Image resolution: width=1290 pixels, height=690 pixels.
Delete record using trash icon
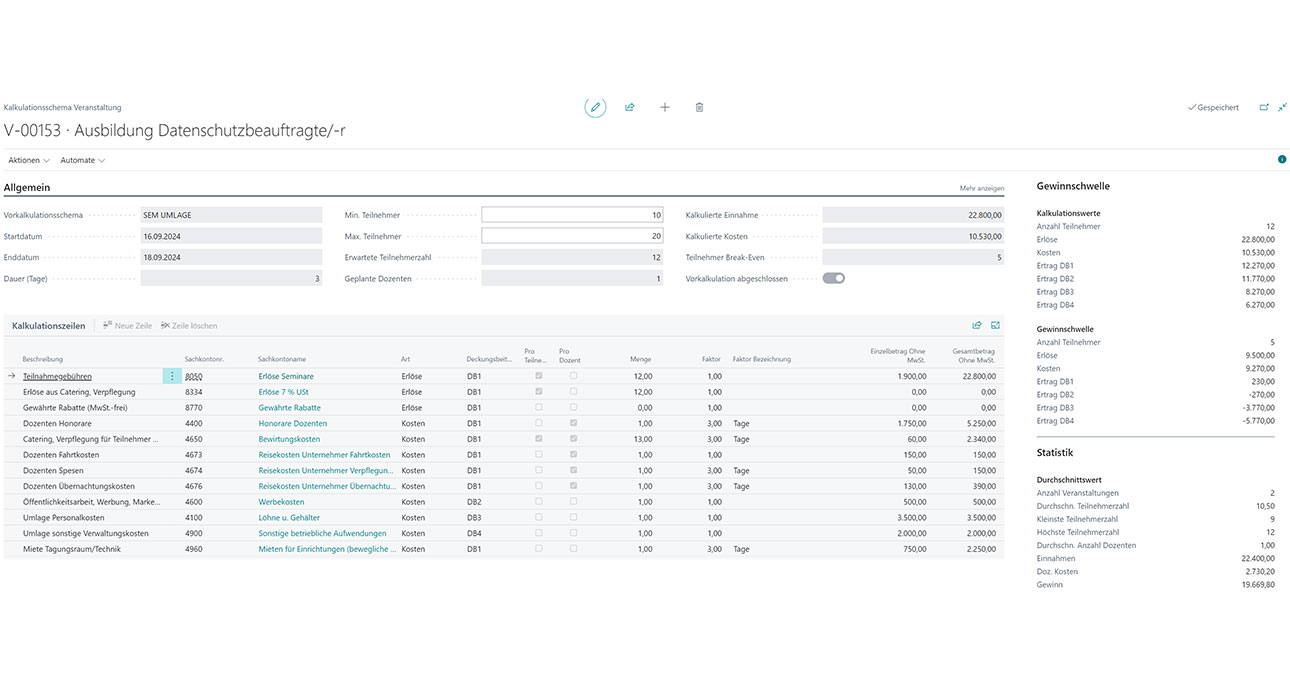pyautogui.click(x=700, y=107)
